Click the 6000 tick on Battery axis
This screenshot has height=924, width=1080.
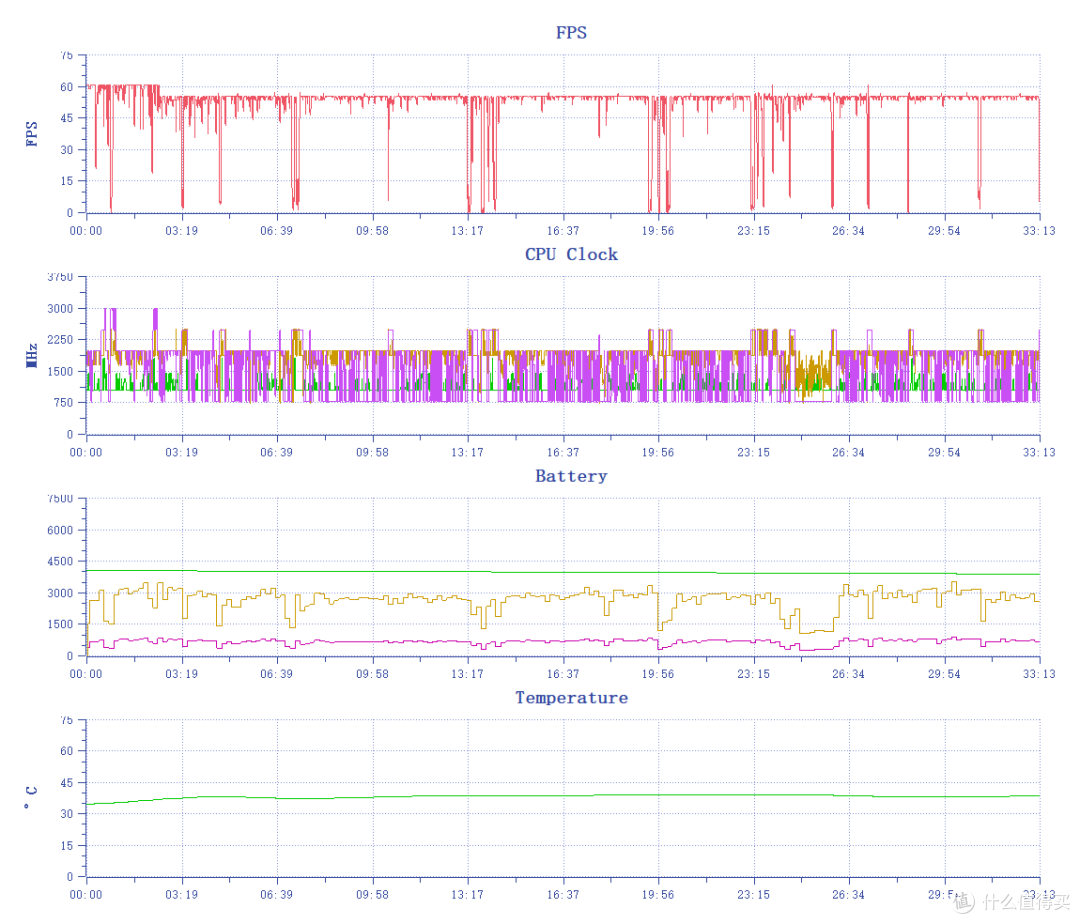coord(60,530)
